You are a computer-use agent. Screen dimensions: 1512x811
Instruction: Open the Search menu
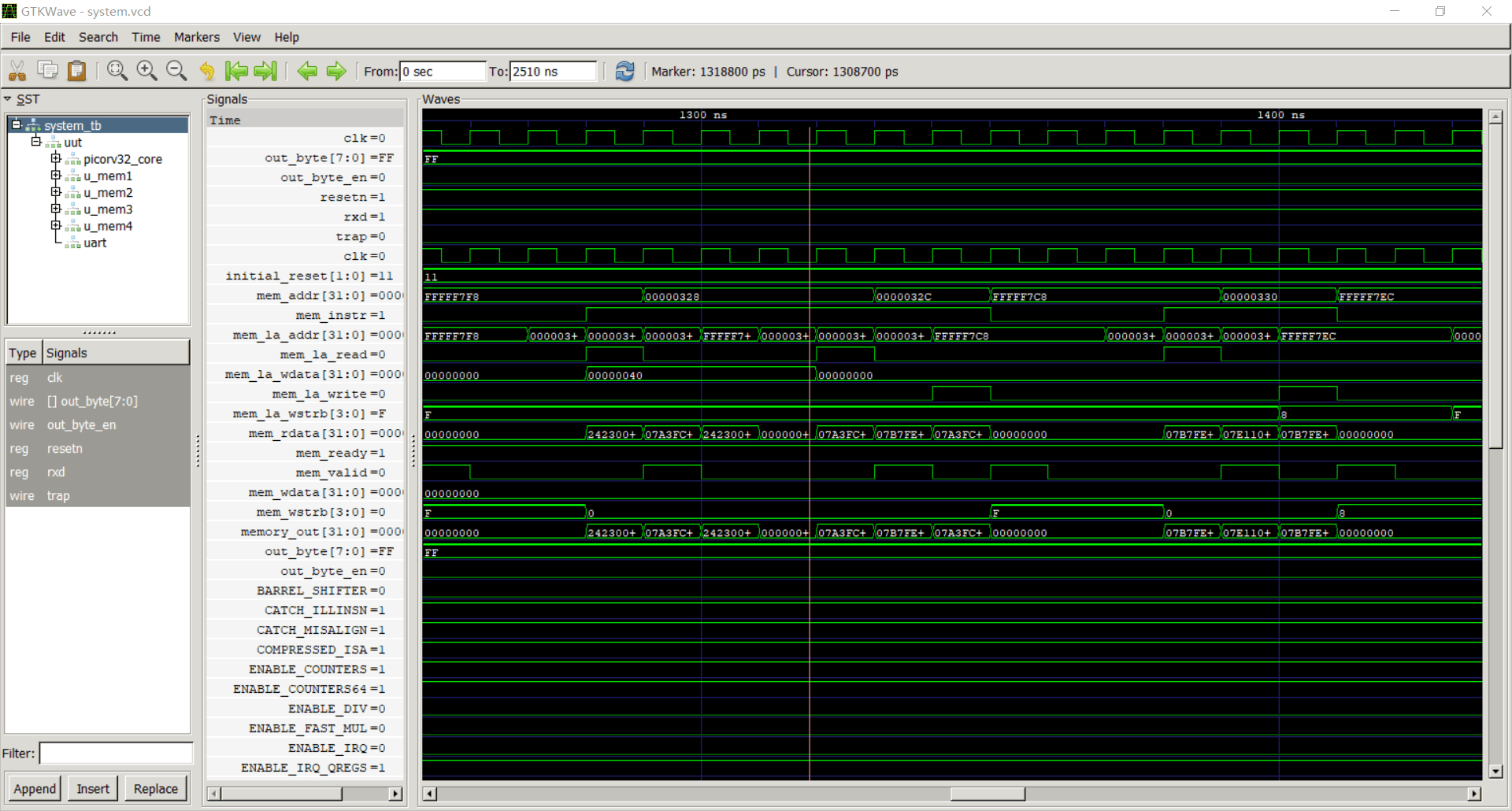point(98,37)
